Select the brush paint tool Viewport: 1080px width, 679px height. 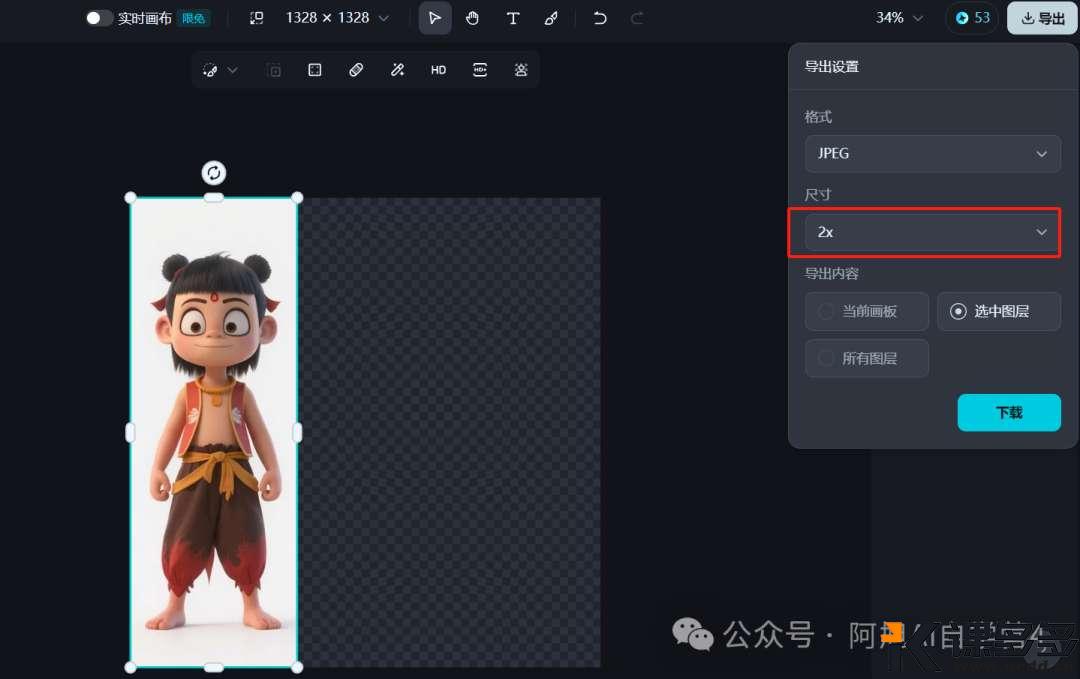pyautogui.click(x=551, y=18)
